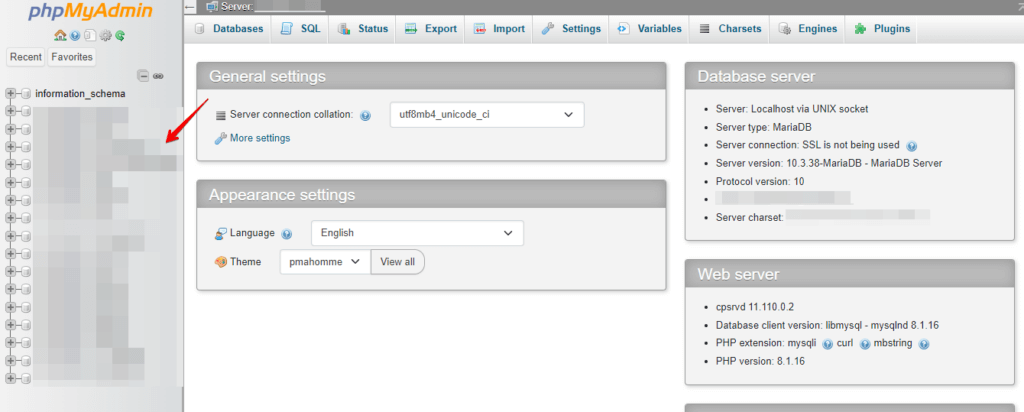The height and width of the screenshot is (412, 1024).
Task: Open navigation panel settings gear icon
Action: pos(106,36)
